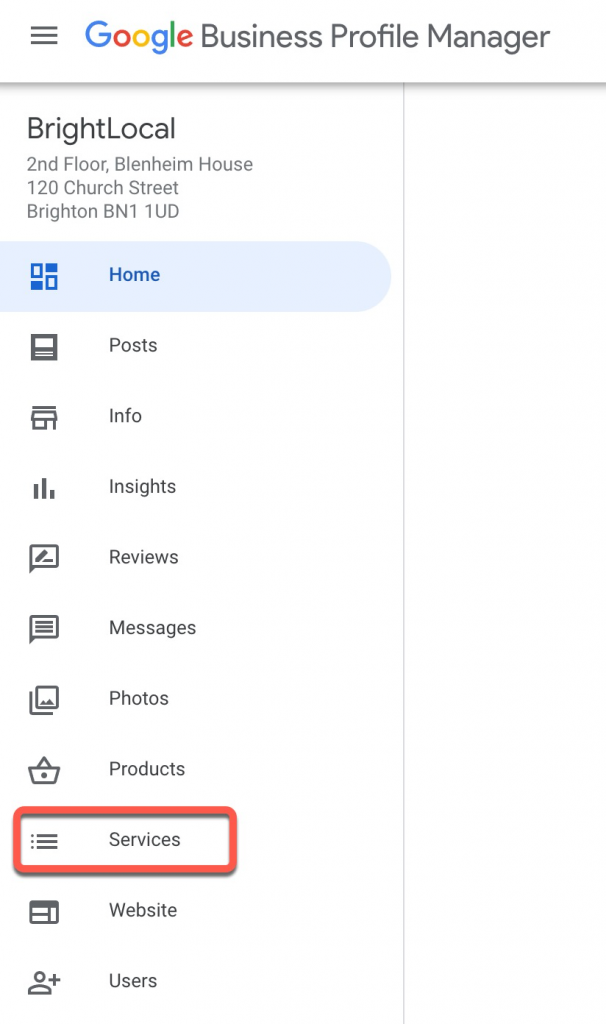Click the Website sidebar link

(142, 911)
